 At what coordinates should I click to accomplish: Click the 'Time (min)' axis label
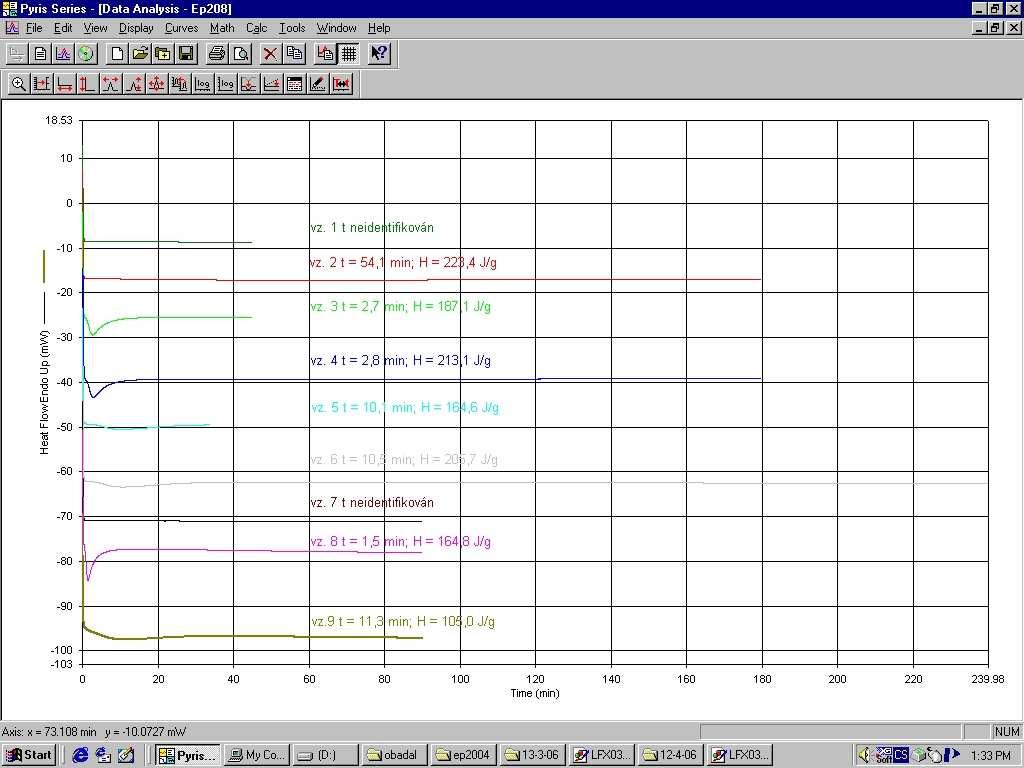535,693
